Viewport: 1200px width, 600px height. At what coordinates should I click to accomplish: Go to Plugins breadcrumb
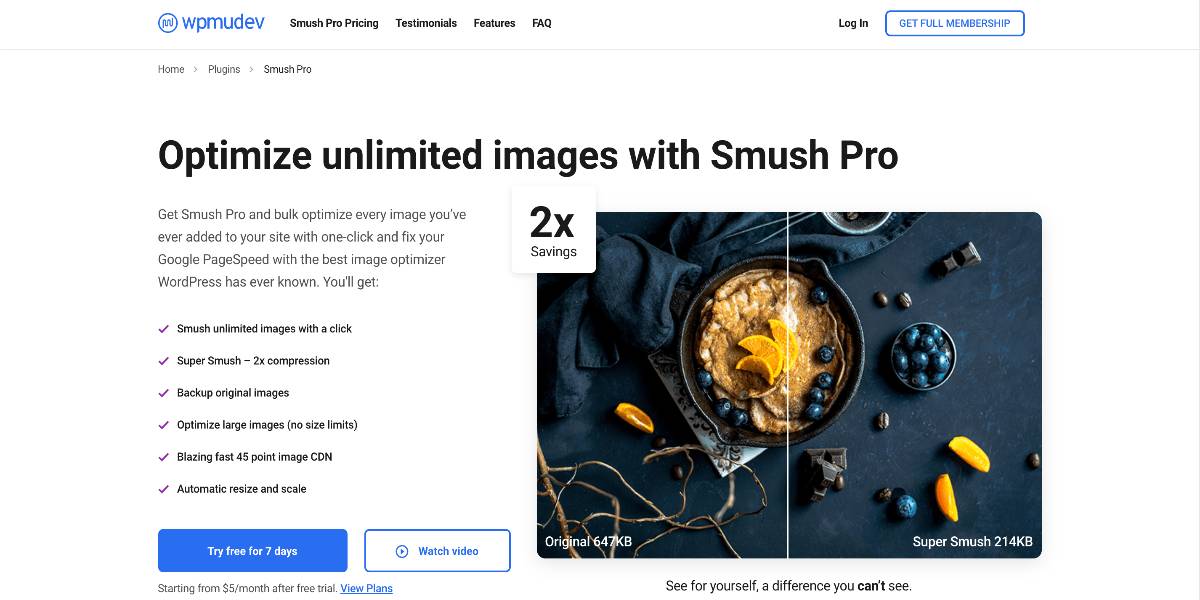tap(224, 70)
